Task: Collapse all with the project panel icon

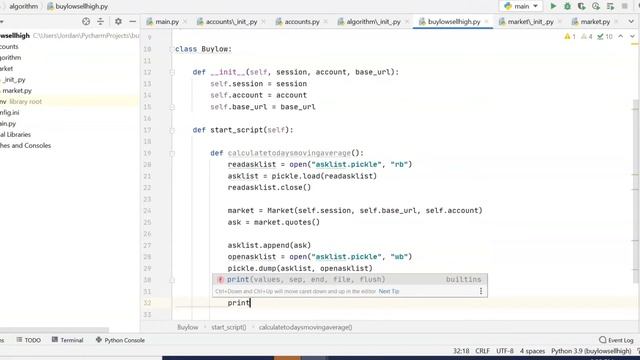Action: [100, 22]
